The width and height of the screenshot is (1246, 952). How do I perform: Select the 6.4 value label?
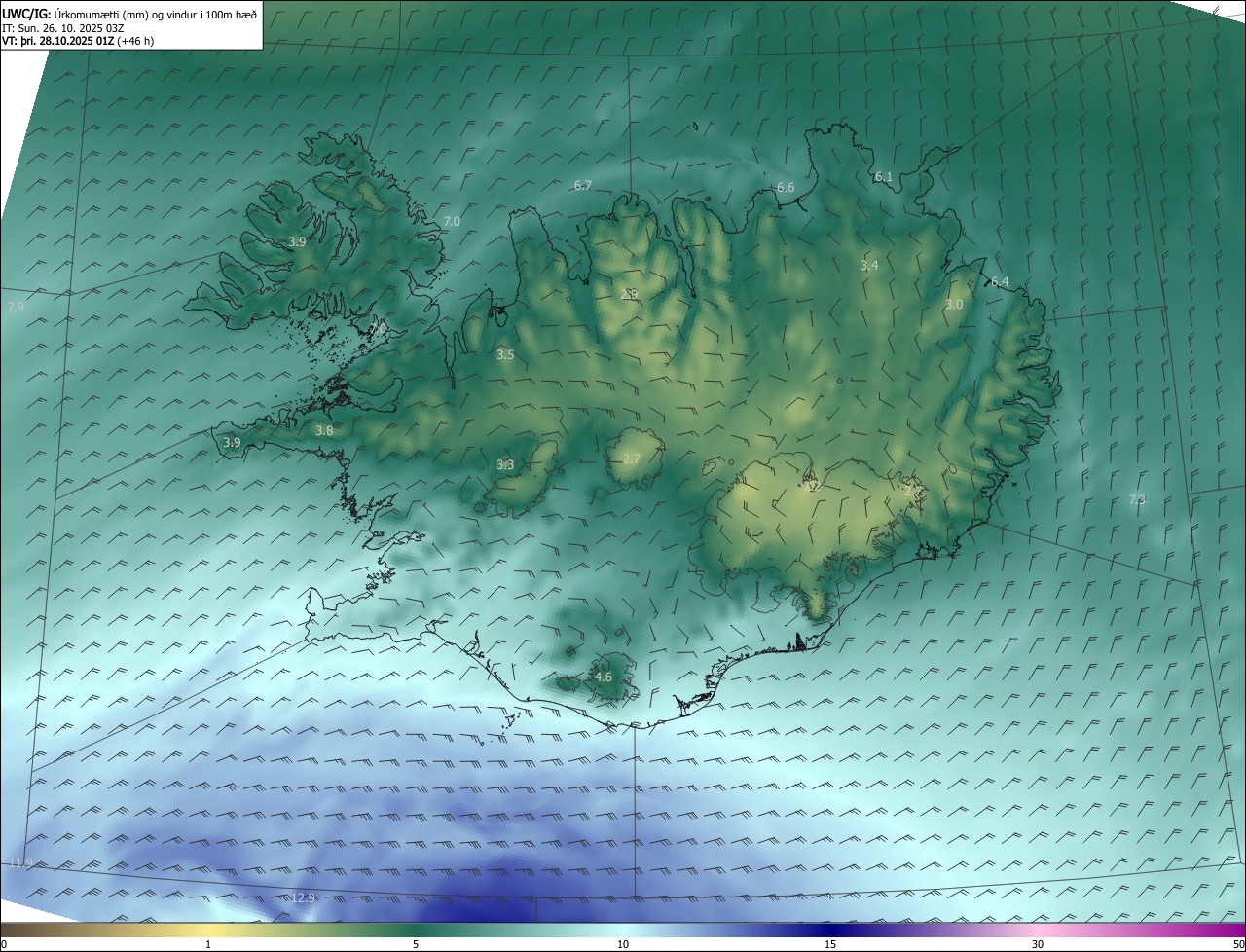[1000, 282]
